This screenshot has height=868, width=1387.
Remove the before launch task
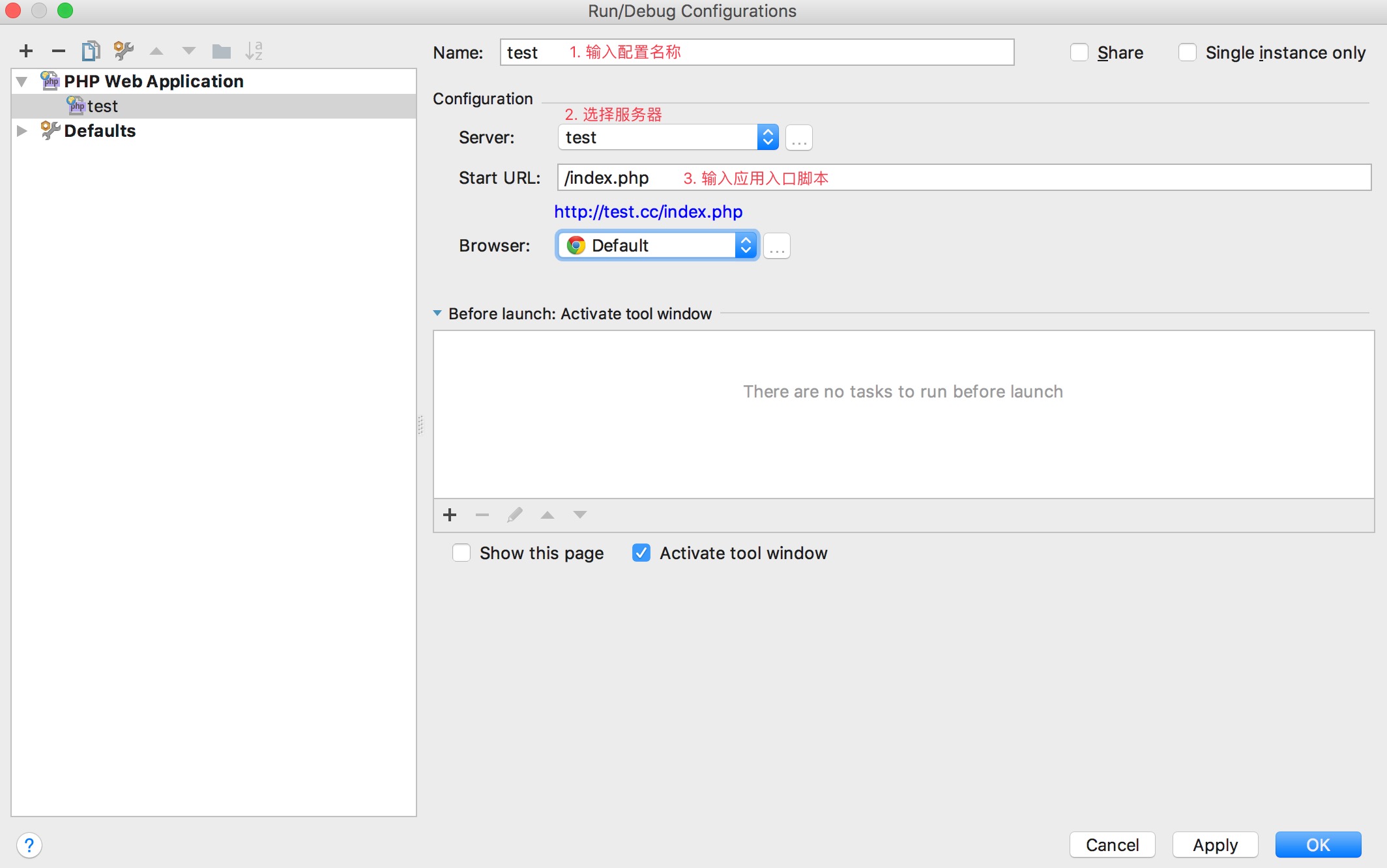[482, 515]
